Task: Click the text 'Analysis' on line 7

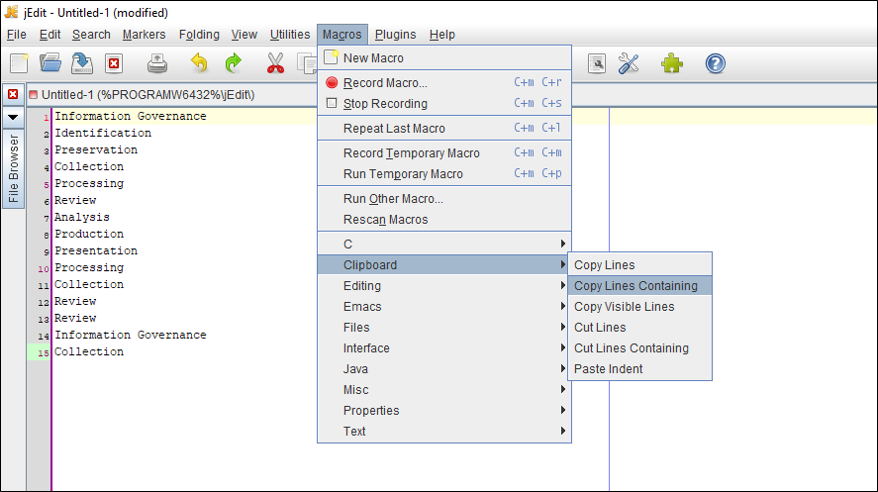Action: pos(82,217)
